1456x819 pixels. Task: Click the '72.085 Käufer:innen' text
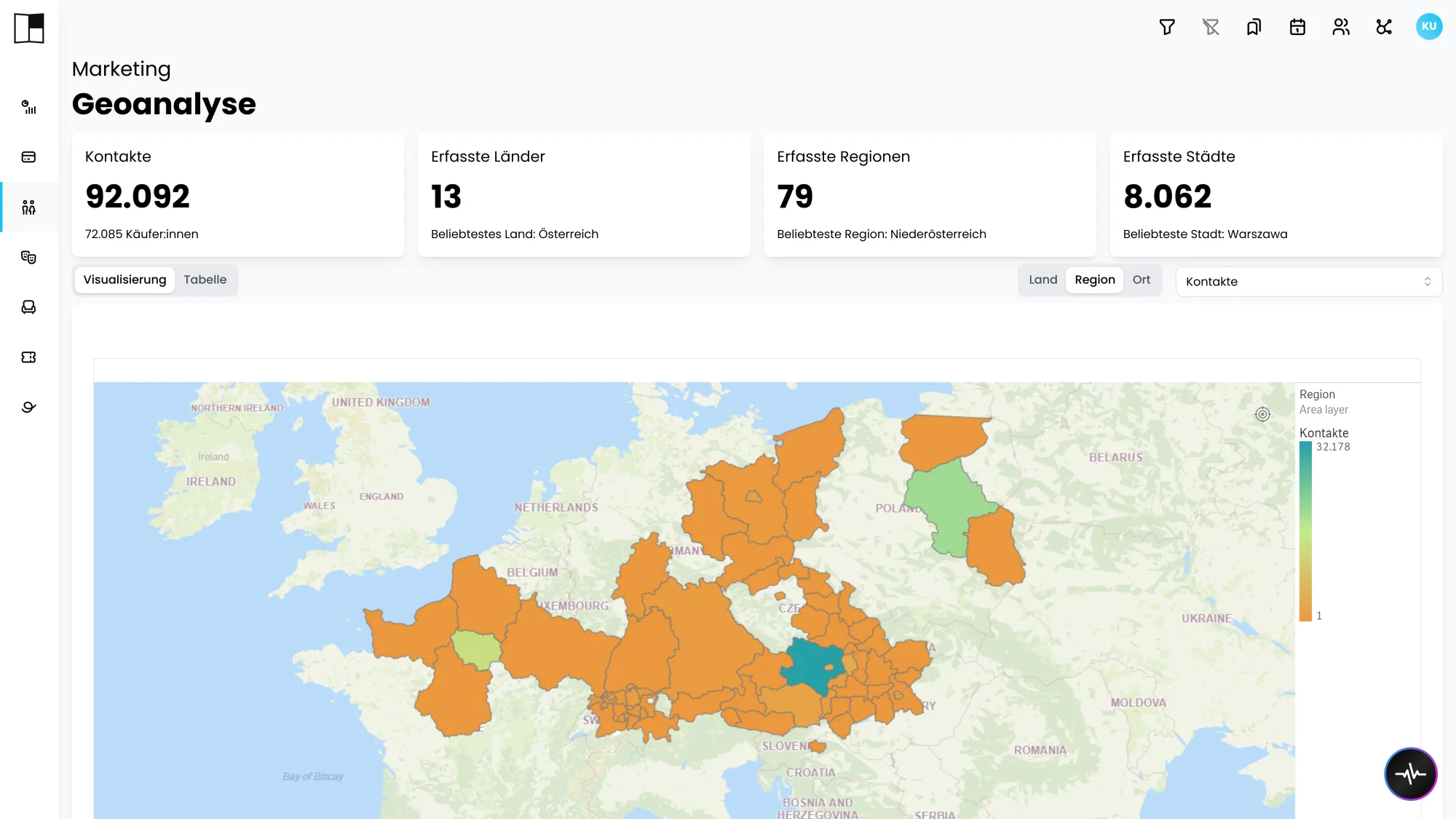[141, 234]
